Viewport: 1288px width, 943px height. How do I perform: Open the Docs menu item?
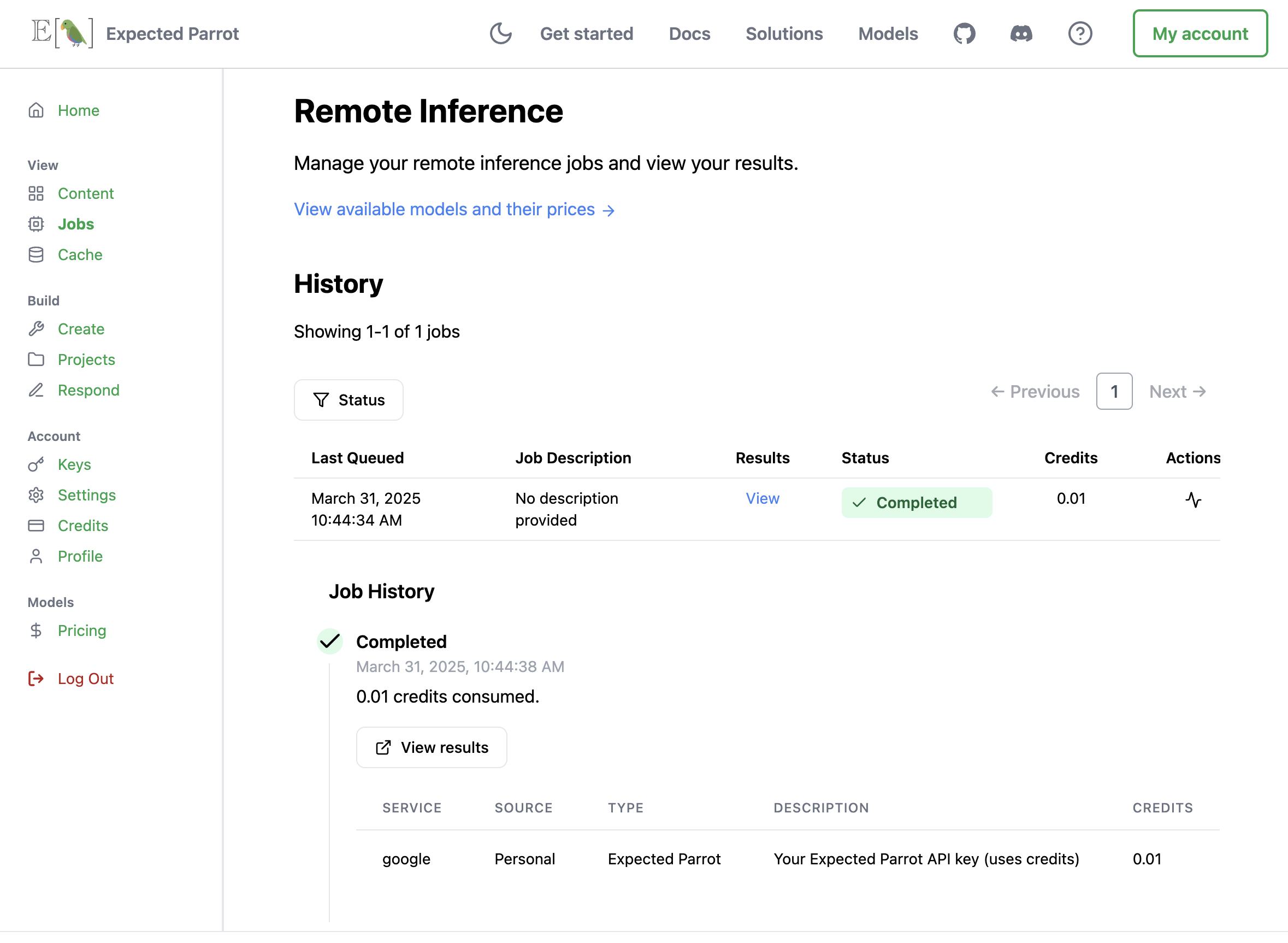pos(689,34)
